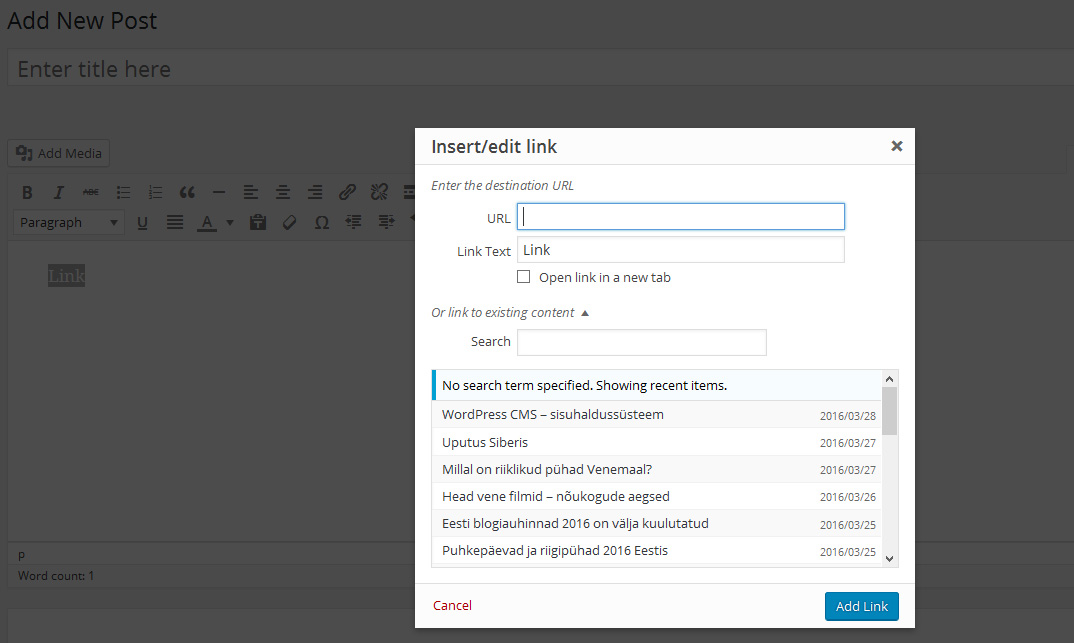
Task: Click the remove link icon
Action: click(x=379, y=193)
